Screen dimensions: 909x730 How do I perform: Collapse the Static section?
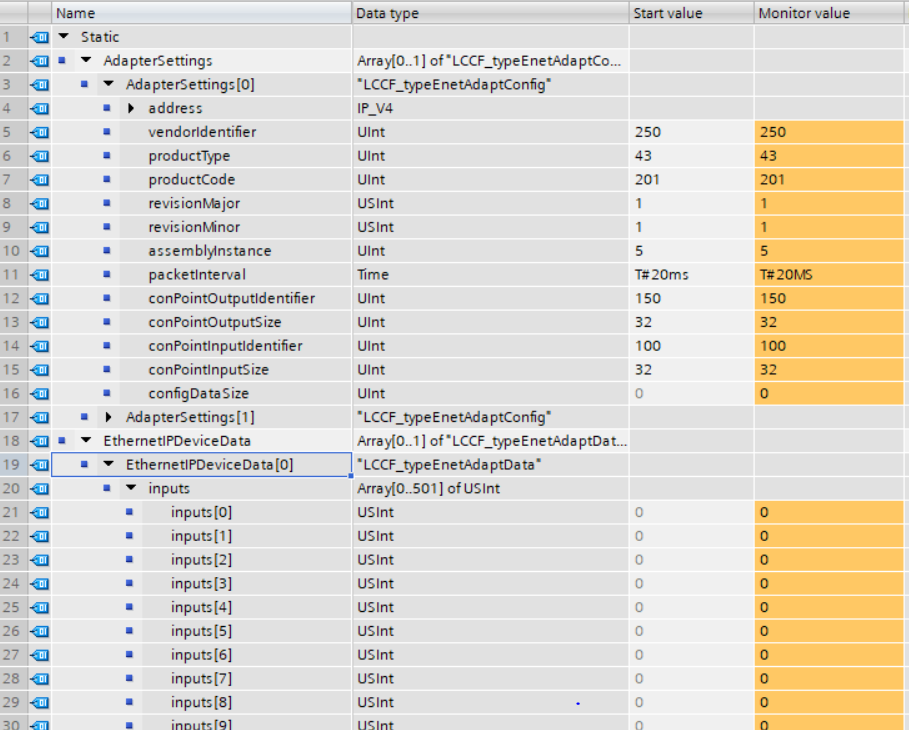point(64,37)
